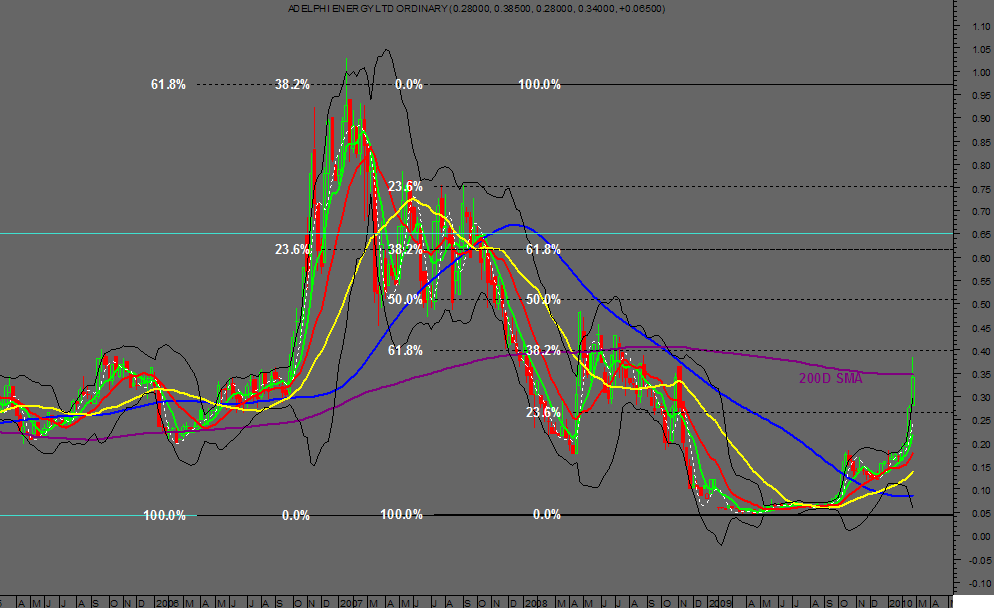Select price axis value 0.60
The height and width of the screenshot is (608, 994).
(981, 258)
